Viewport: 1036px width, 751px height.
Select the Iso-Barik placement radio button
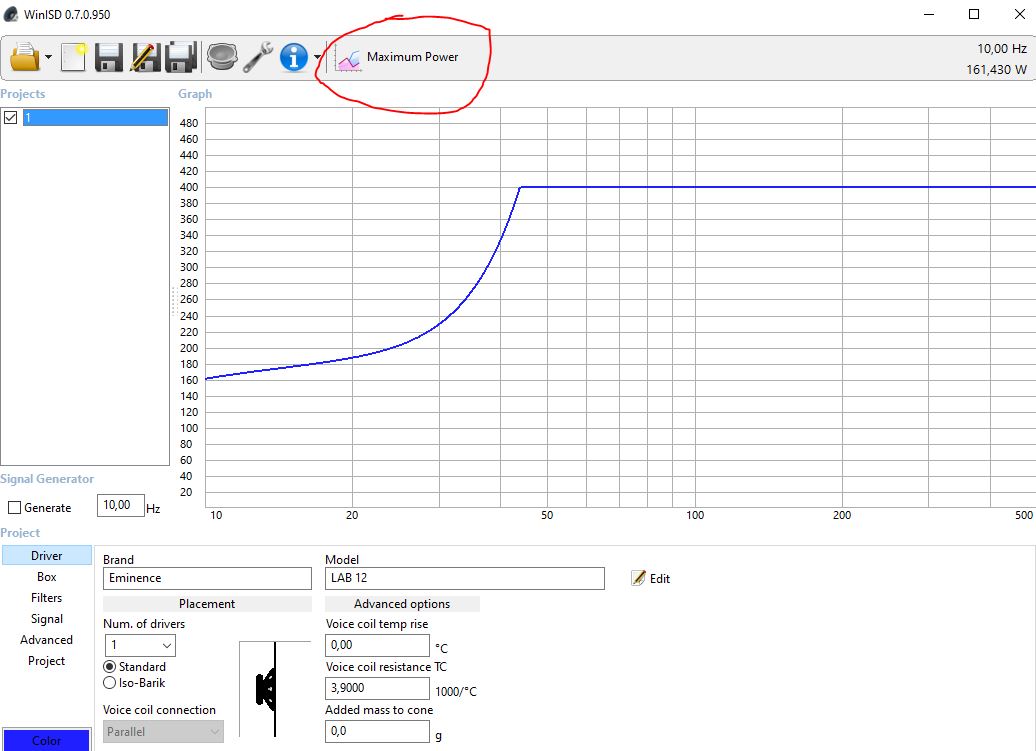(x=110, y=683)
